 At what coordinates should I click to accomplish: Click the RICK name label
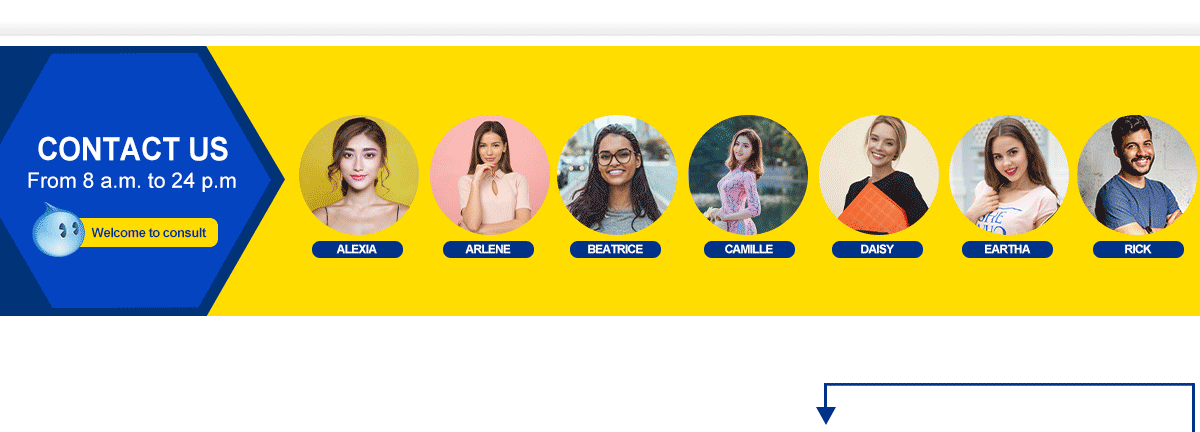pyautogui.click(x=1138, y=249)
